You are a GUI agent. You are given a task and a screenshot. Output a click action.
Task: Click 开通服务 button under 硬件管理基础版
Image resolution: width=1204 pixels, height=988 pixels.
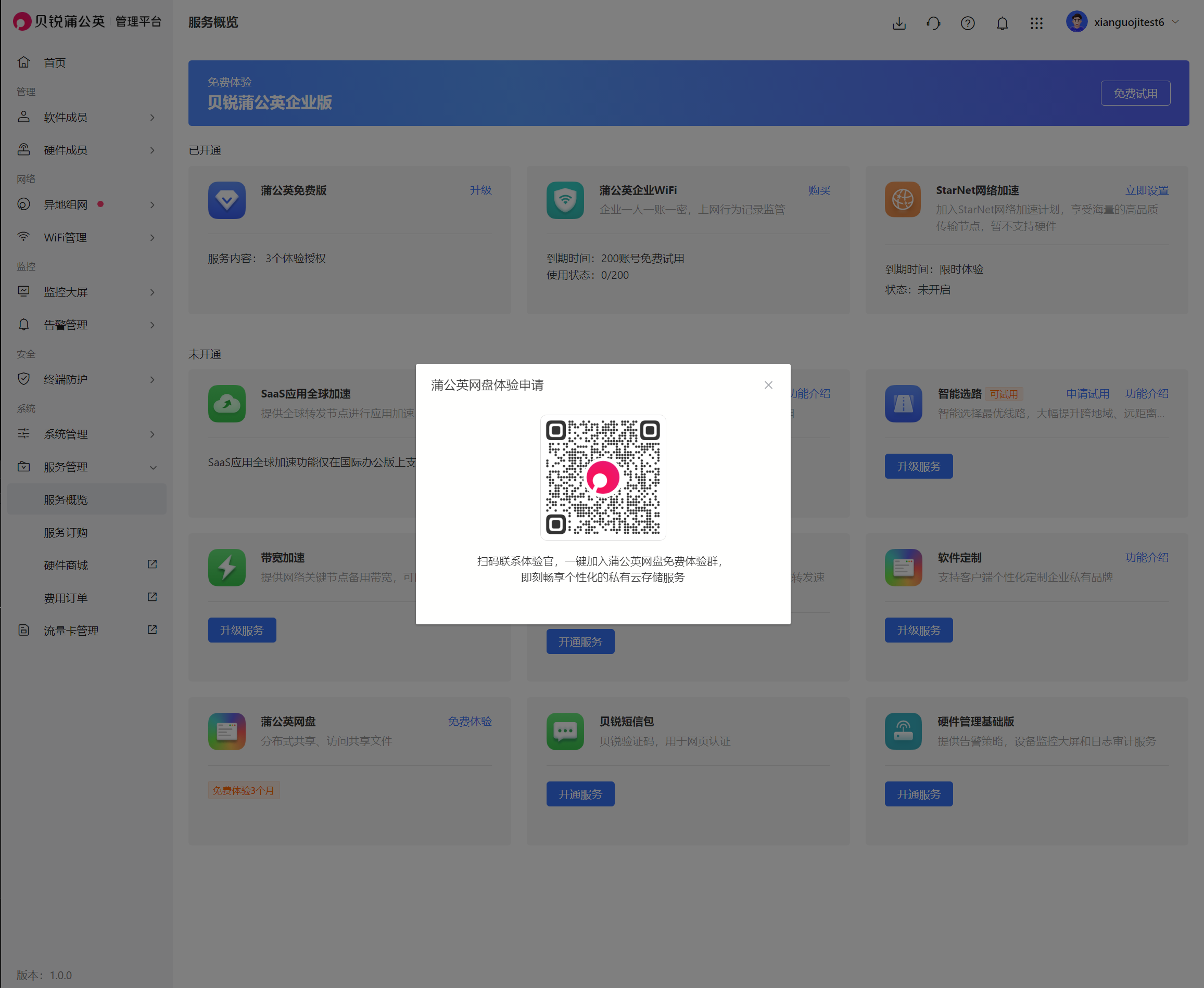(x=918, y=794)
